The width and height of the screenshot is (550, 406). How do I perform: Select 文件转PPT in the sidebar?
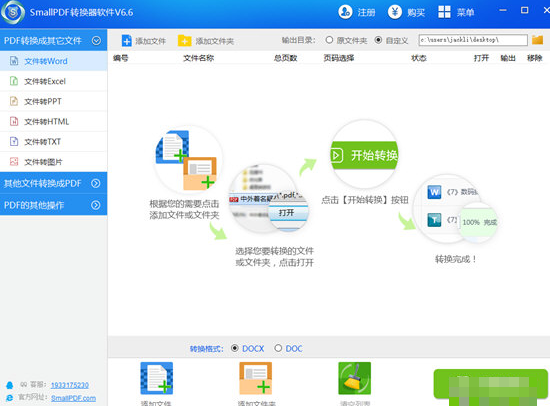point(53,101)
